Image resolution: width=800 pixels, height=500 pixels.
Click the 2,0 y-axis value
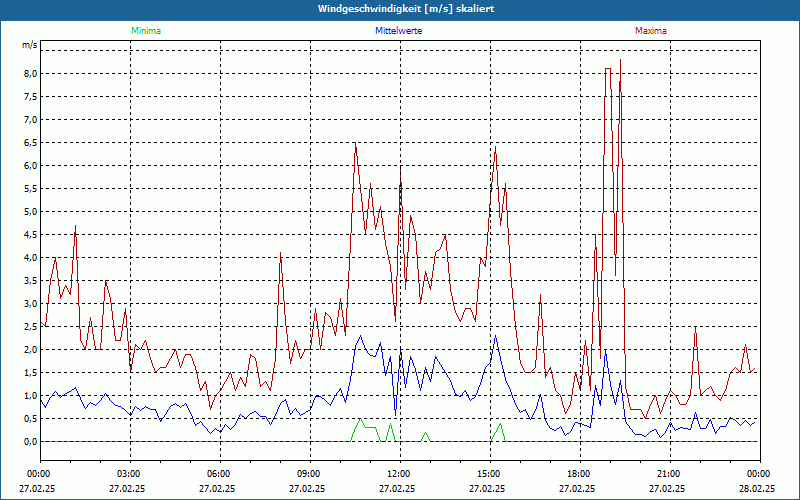tap(31, 349)
